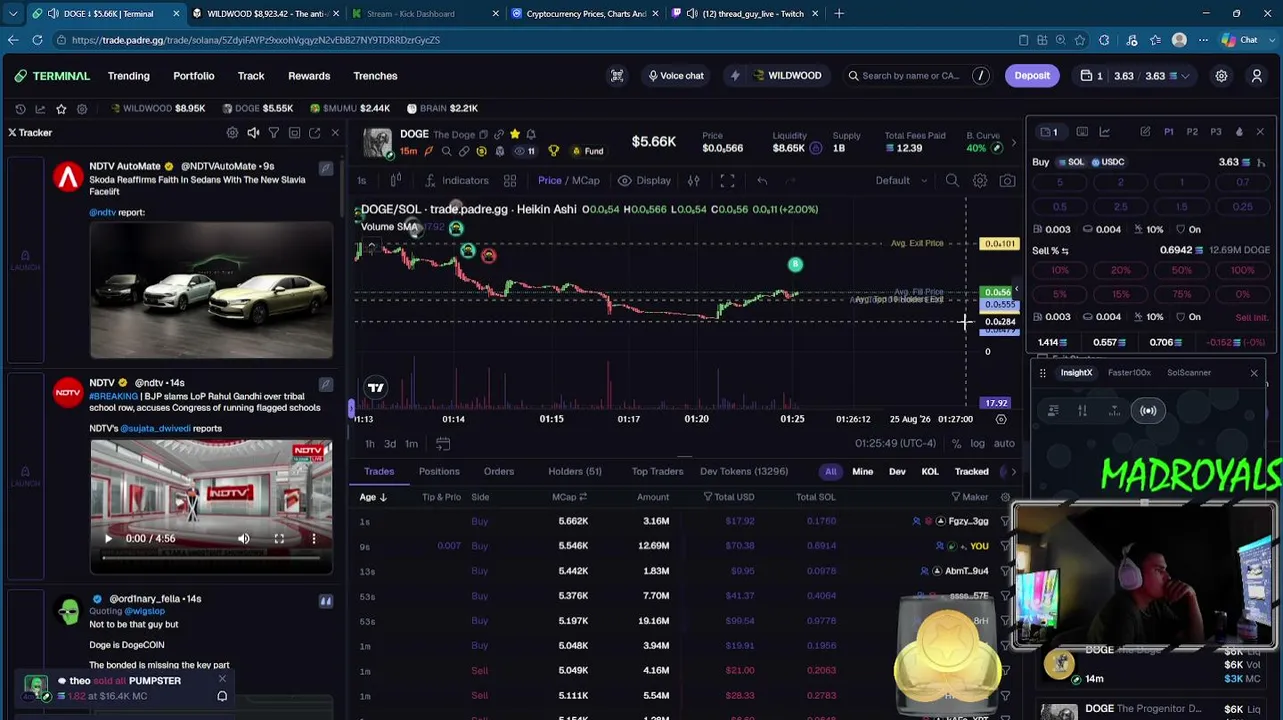
Task: Toggle chart fullscreen mode
Action: pyautogui.click(x=727, y=181)
